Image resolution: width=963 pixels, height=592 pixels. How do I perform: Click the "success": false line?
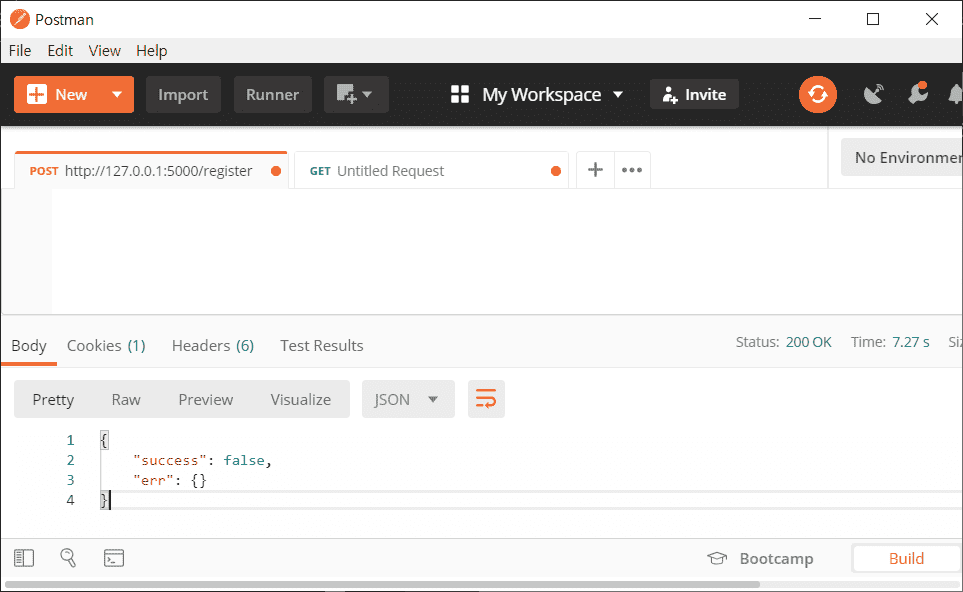click(203, 460)
